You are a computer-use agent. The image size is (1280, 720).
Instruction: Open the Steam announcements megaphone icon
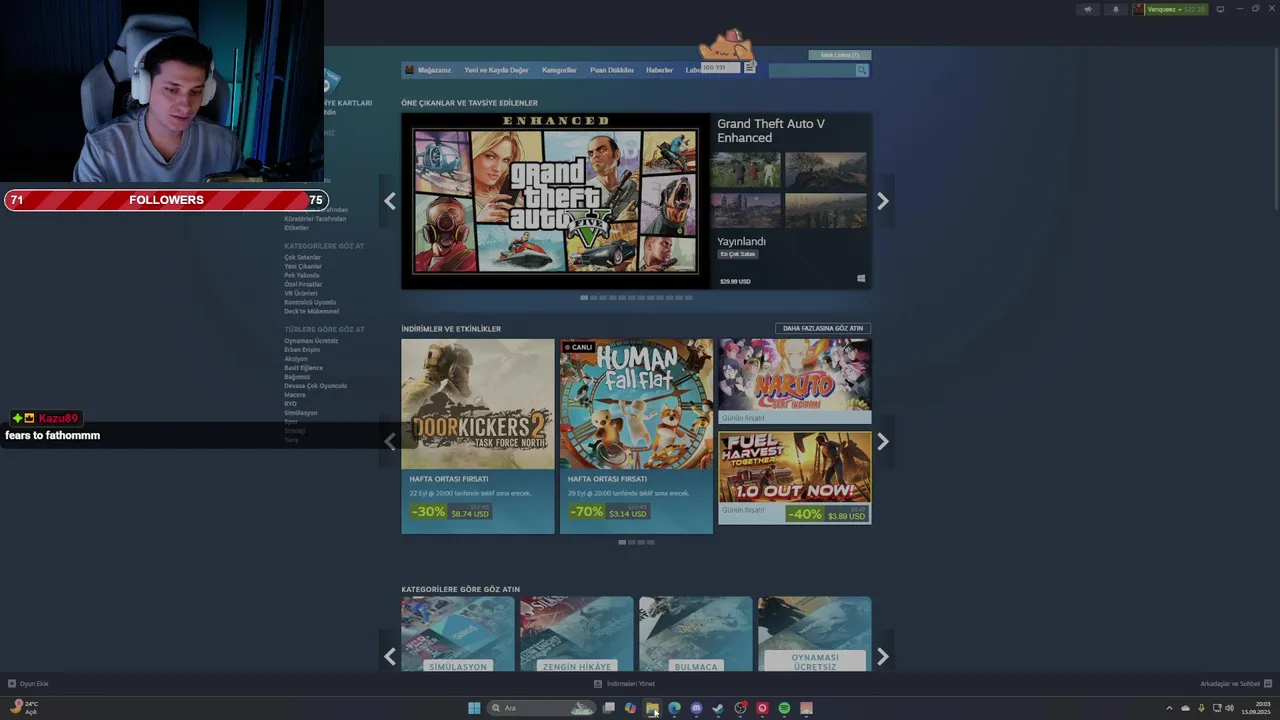click(1088, 9)
